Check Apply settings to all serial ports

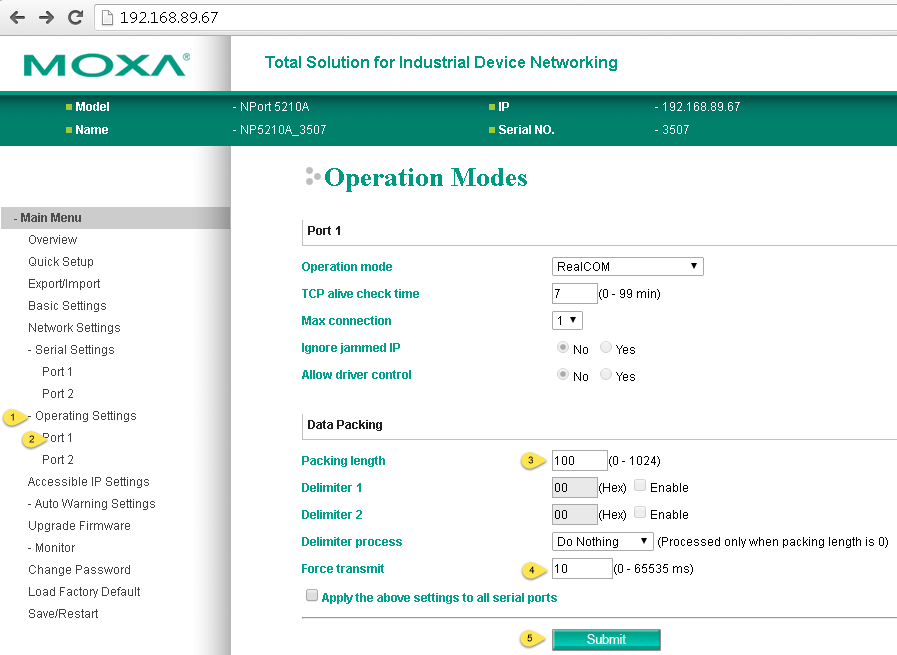(312, 596)
